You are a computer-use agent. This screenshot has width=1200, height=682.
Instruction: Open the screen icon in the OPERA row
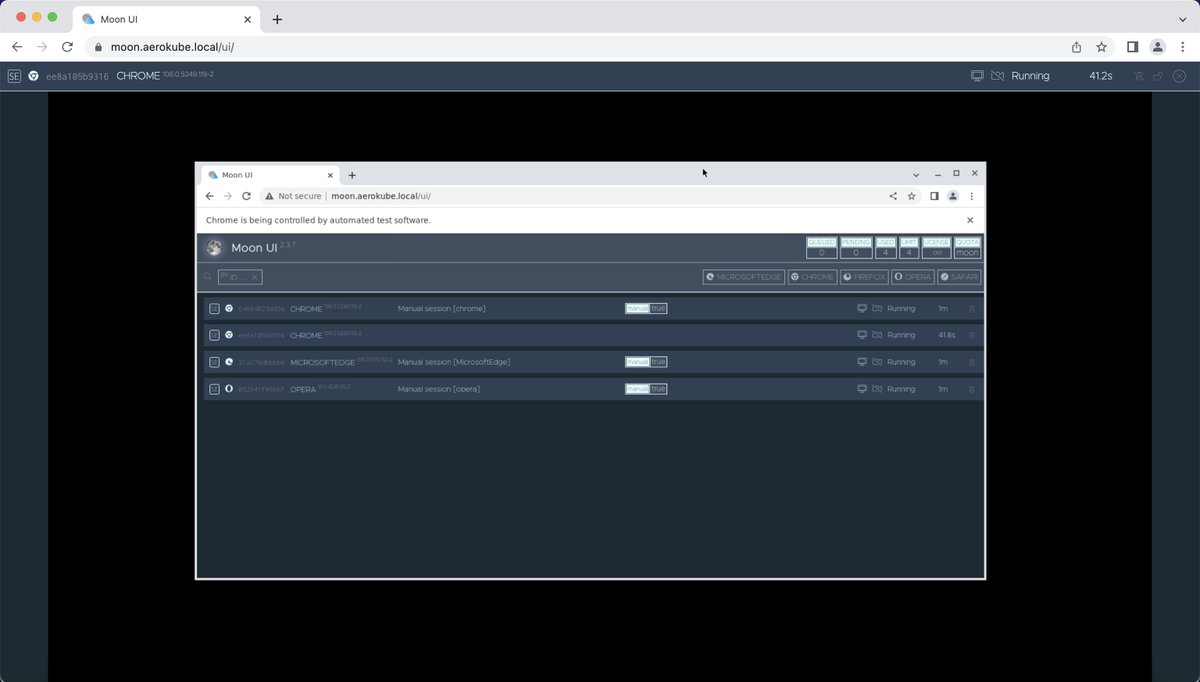tap(862, 389)
